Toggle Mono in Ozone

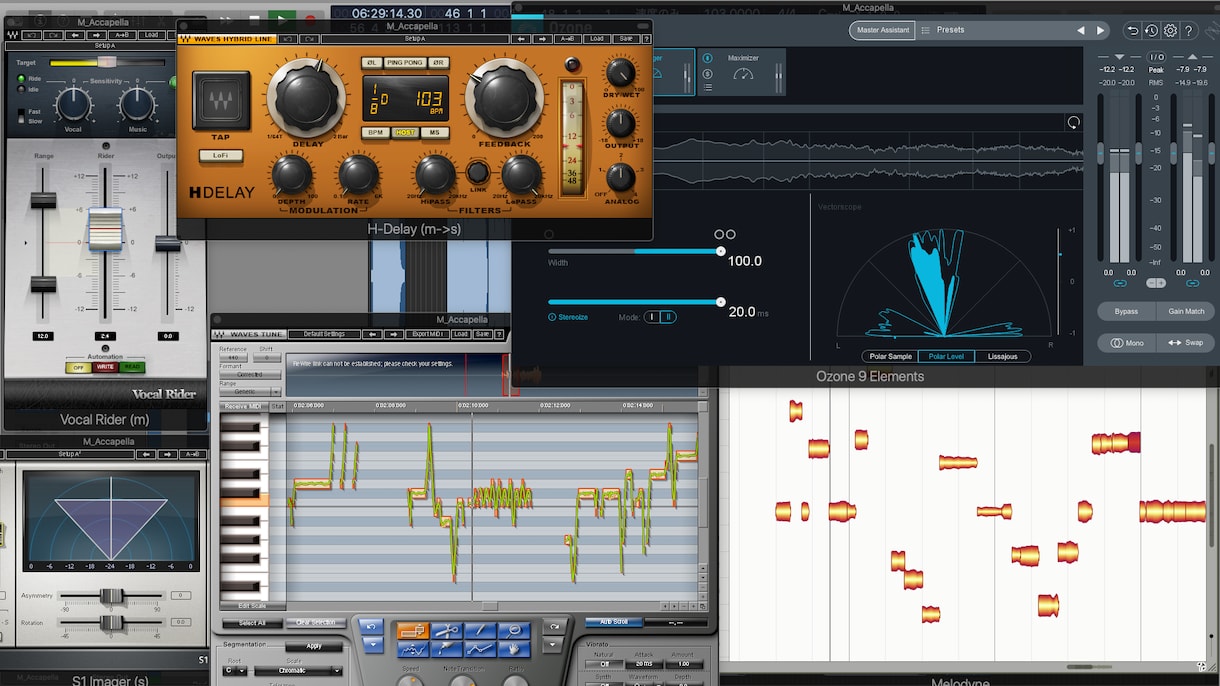point(1126,342)
